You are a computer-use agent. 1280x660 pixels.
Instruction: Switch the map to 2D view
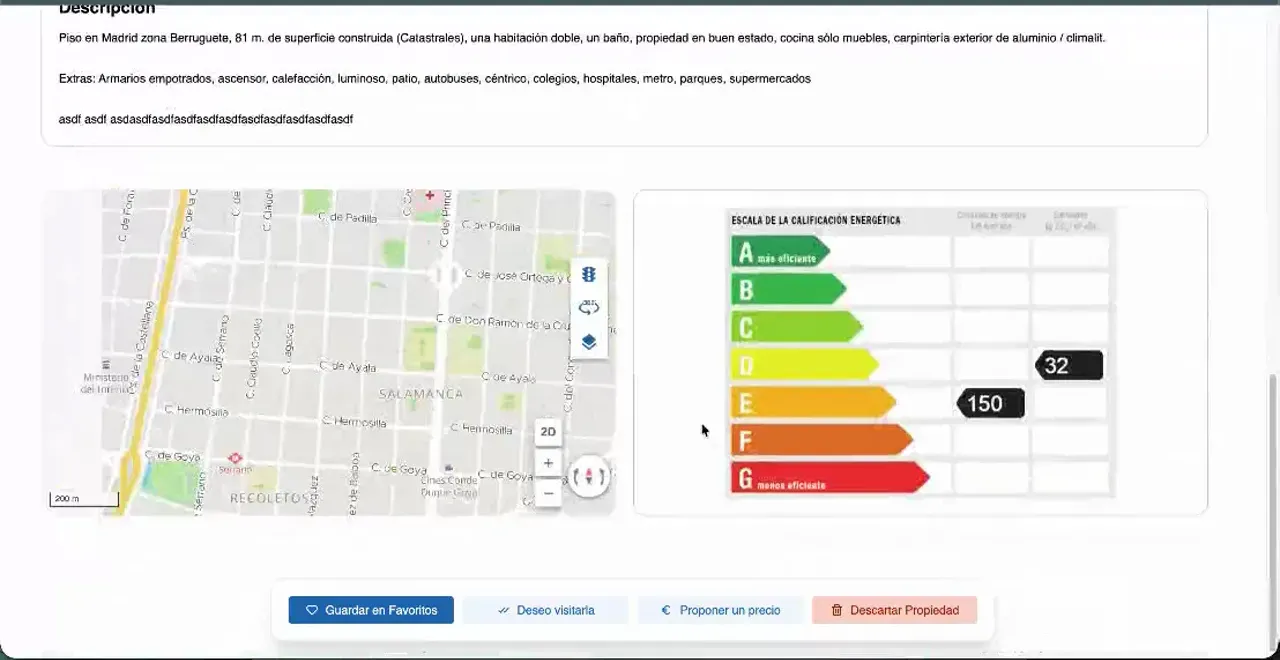pyautogui.click(x=548, y=432)
